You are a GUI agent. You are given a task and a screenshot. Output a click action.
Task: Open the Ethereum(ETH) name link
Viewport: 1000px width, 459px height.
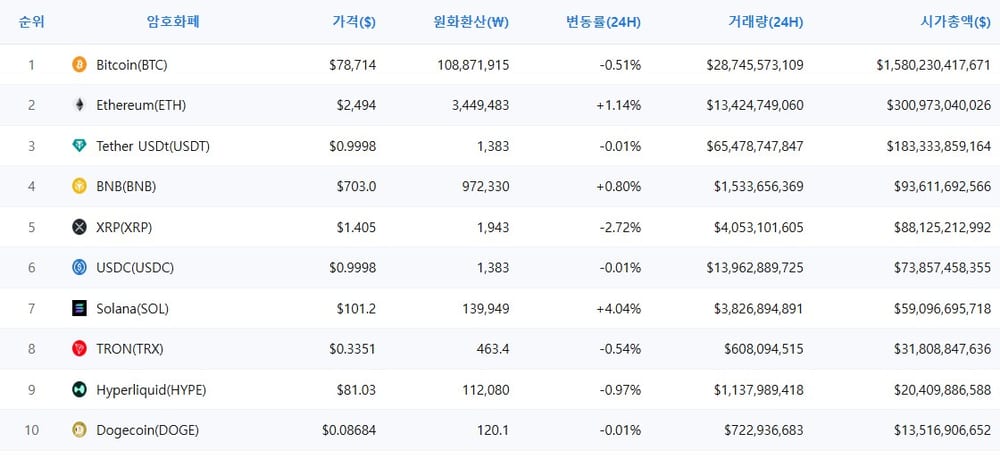pyautogui.click(x=141, y=106)
